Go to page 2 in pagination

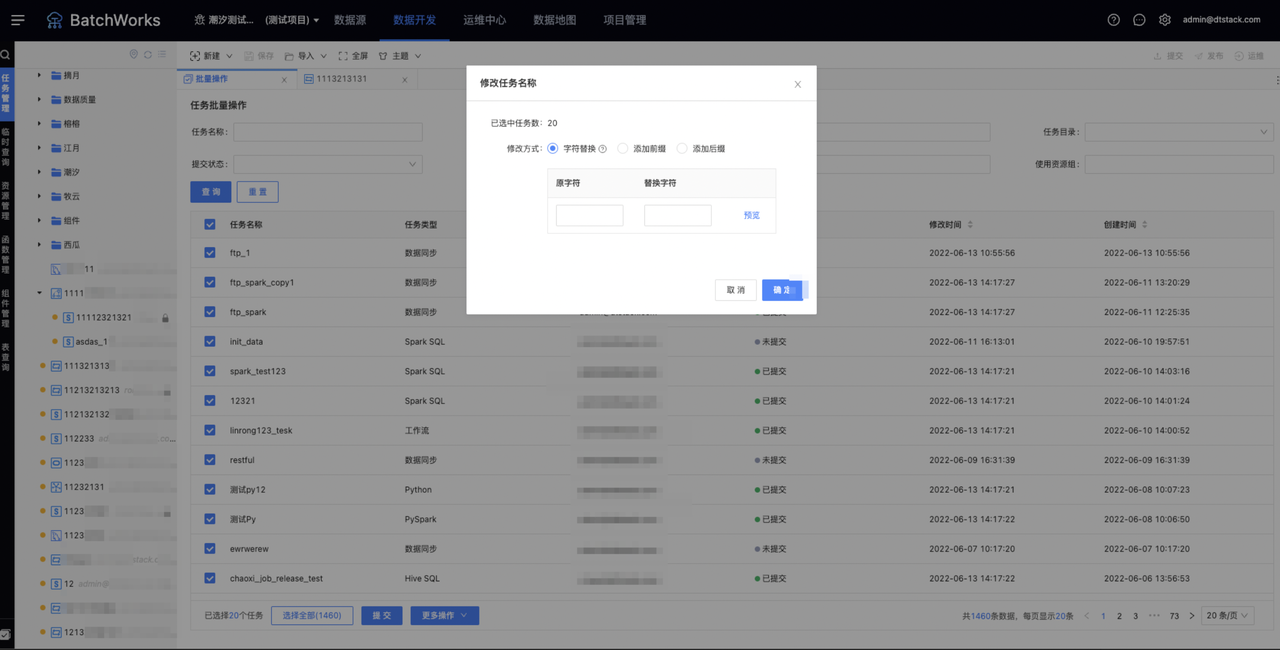[1119, 616]
